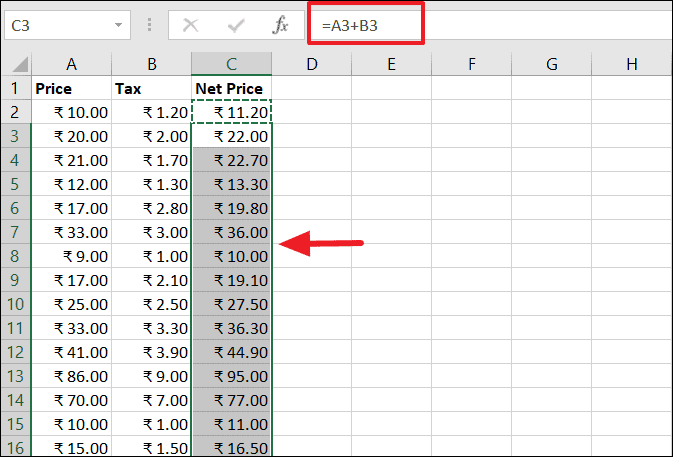
Task: Click cell B7 showing ₹ 3.00
Action: [x=152, y=232]
